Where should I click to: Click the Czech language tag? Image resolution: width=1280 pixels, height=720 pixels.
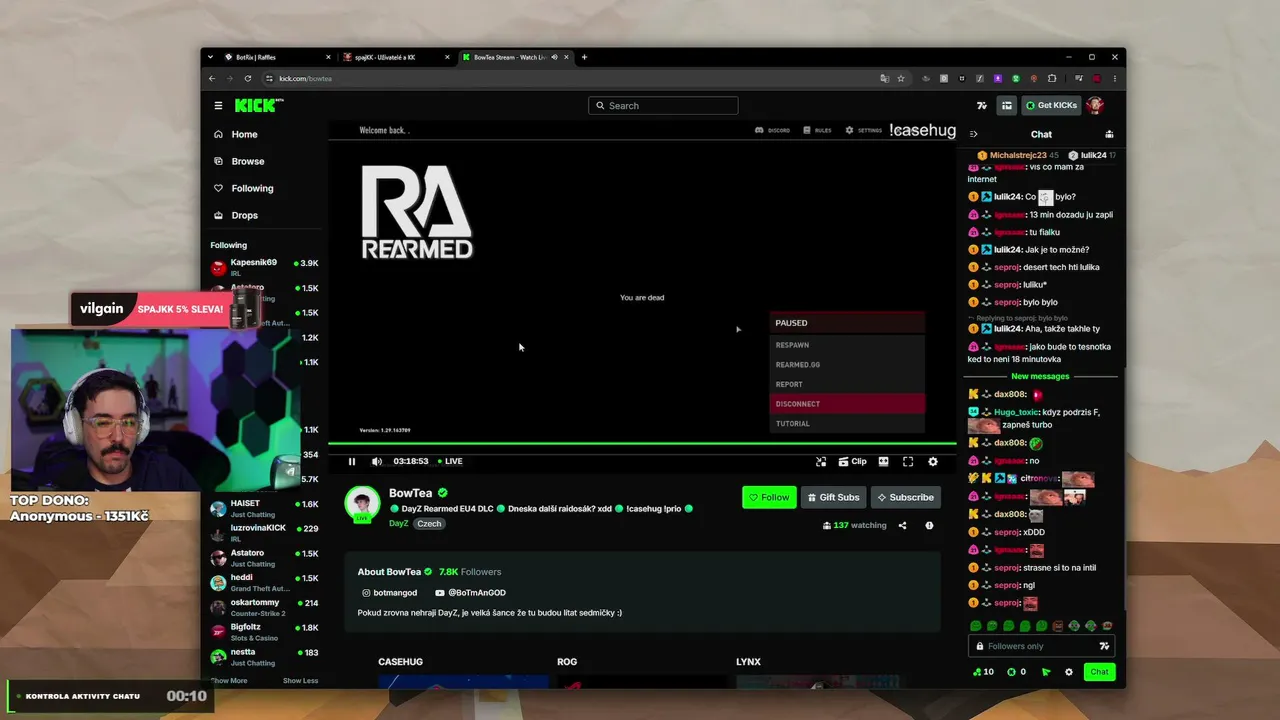click(429, 523)
